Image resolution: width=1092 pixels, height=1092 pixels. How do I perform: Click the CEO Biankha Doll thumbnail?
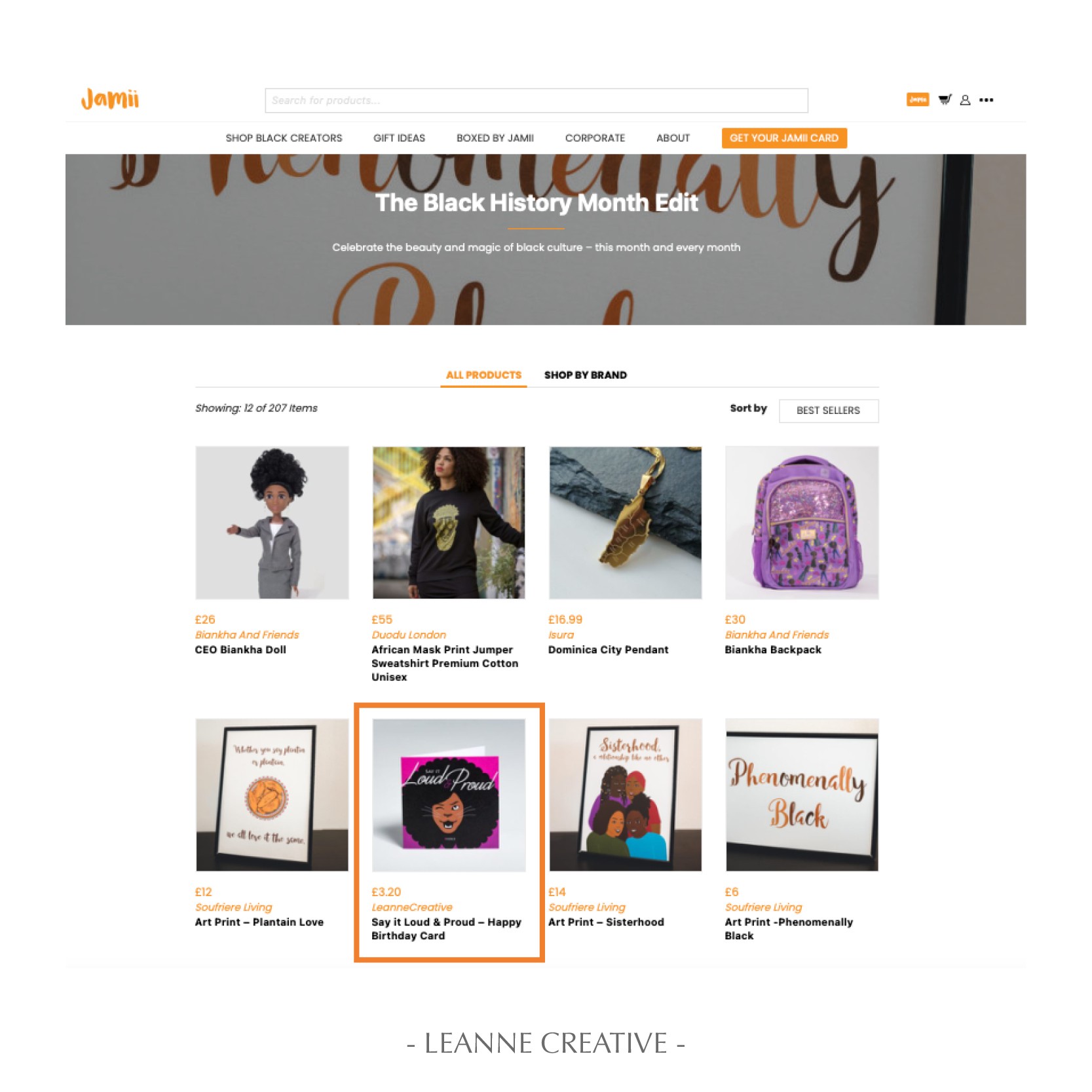pos(272,523)
